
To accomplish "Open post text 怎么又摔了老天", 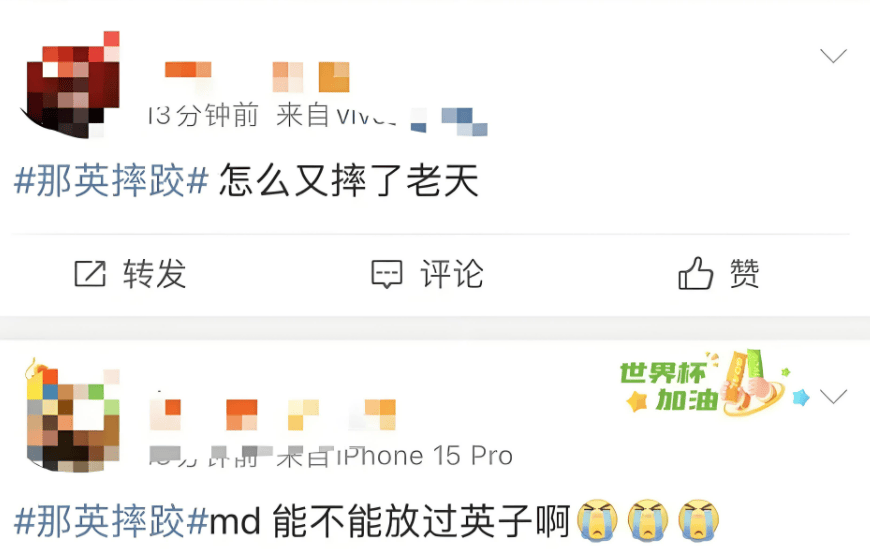I will coord(349,180).
